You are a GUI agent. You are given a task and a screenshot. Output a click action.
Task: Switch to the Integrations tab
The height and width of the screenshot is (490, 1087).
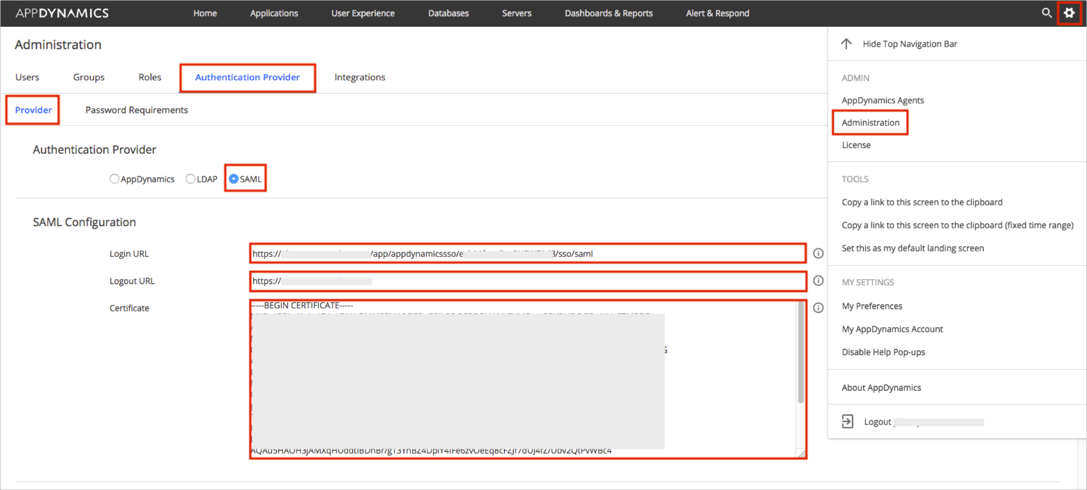click(359, 77)
